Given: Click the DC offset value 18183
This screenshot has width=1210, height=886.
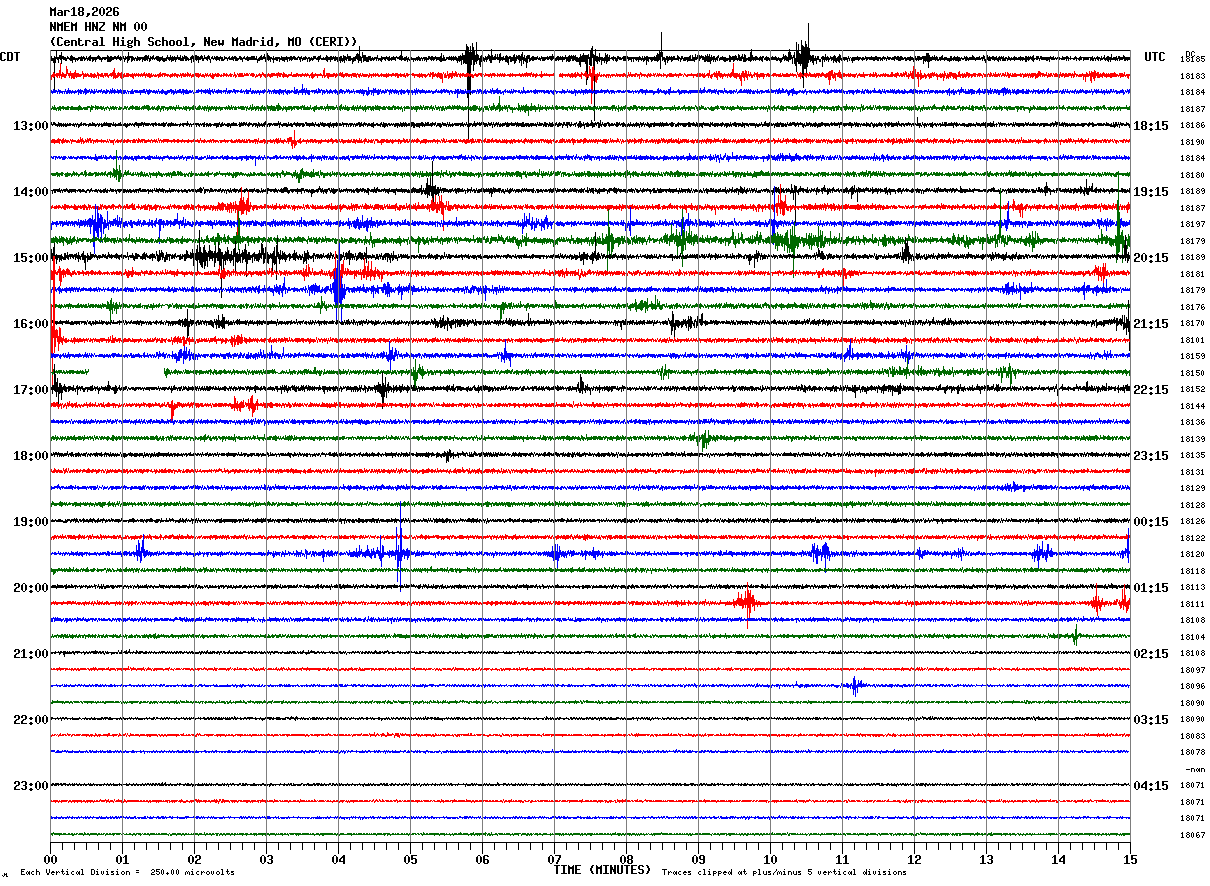Looking at the screenshot, I should 1192,76.
